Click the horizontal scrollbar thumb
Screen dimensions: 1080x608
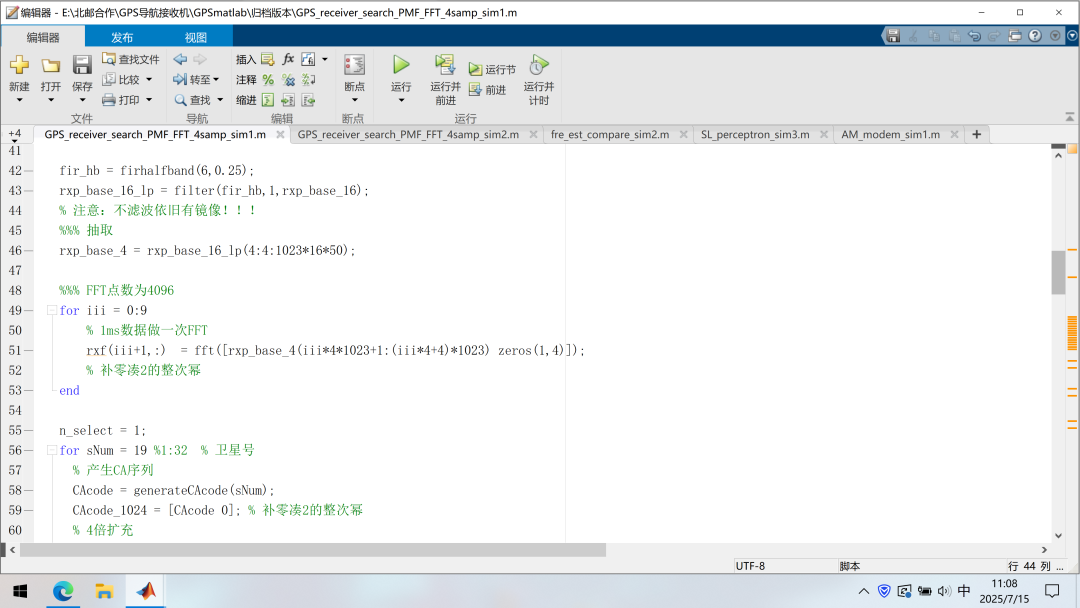pyautogui.click(x=313, y=549)
